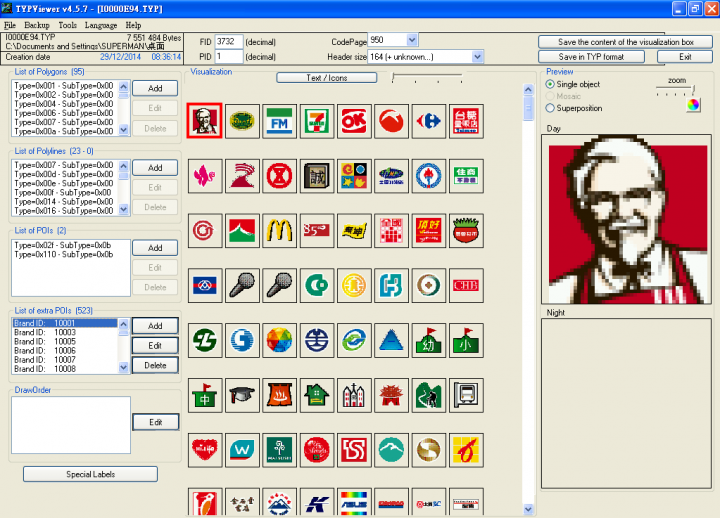
Task: Click the visualization scrollbar down arrow
Action: pos(528,509)
